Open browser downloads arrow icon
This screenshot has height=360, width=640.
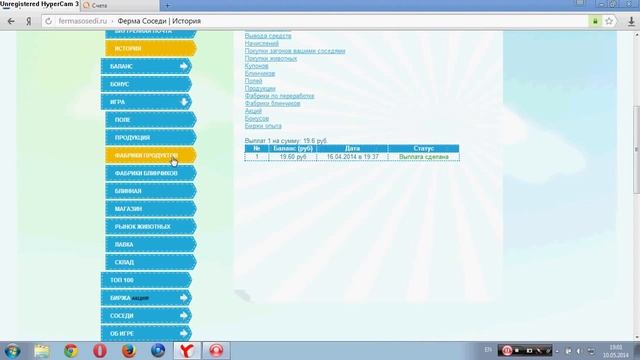coord(631,21)
